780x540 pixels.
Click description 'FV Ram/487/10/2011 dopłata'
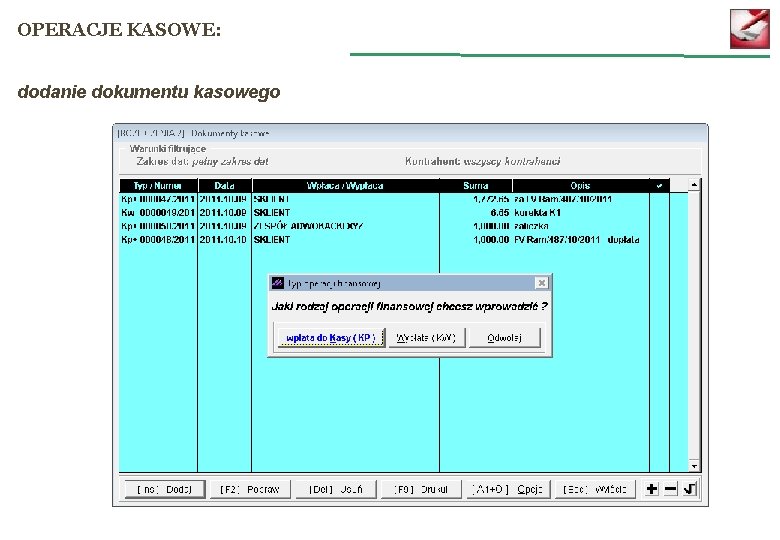[577, 239]
